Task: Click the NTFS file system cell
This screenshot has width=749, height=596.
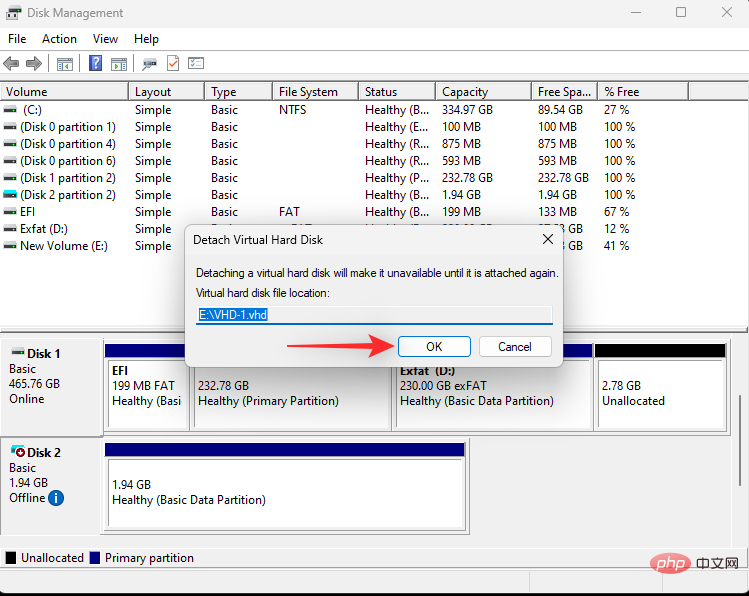Action: (x=293, y=110)
